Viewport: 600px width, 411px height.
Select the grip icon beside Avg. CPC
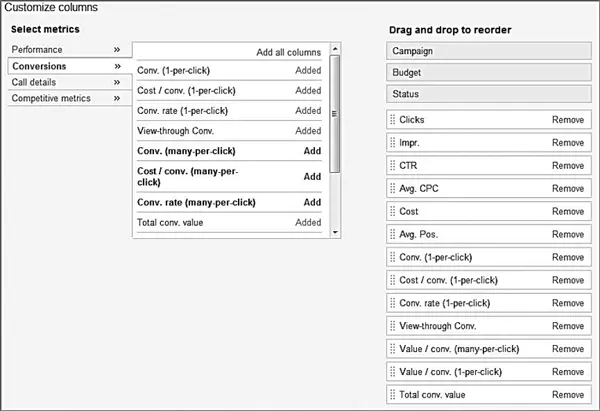coord(393,189)
